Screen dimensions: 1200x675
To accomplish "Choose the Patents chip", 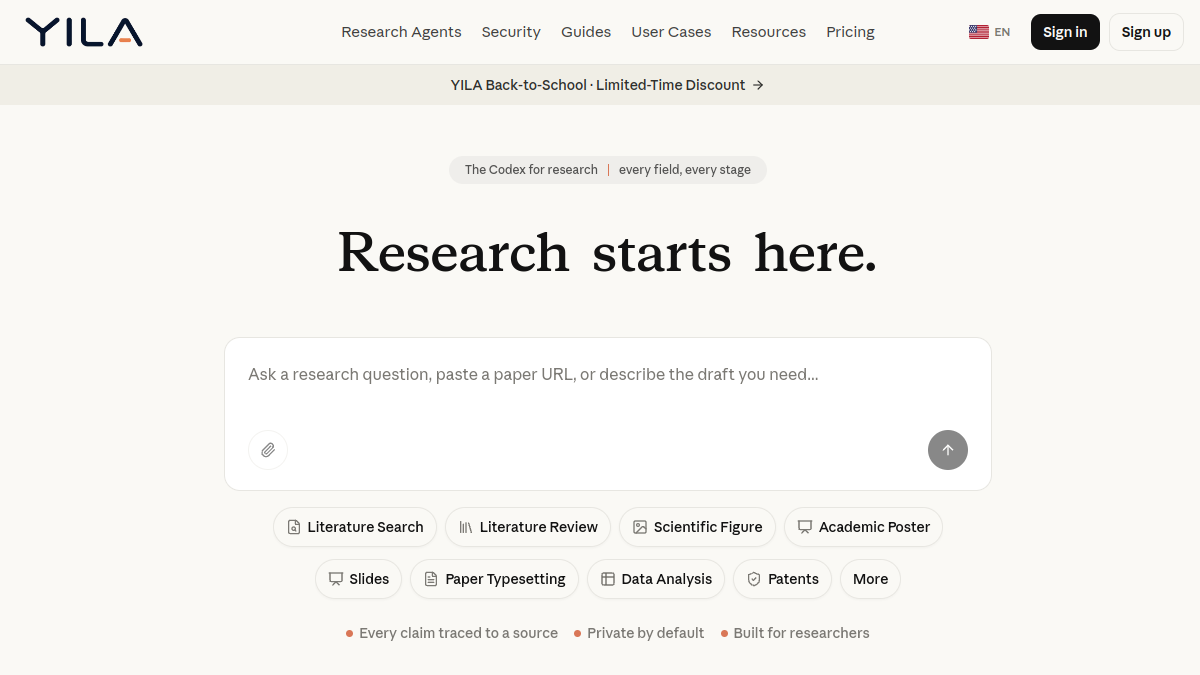I will 782,579.
